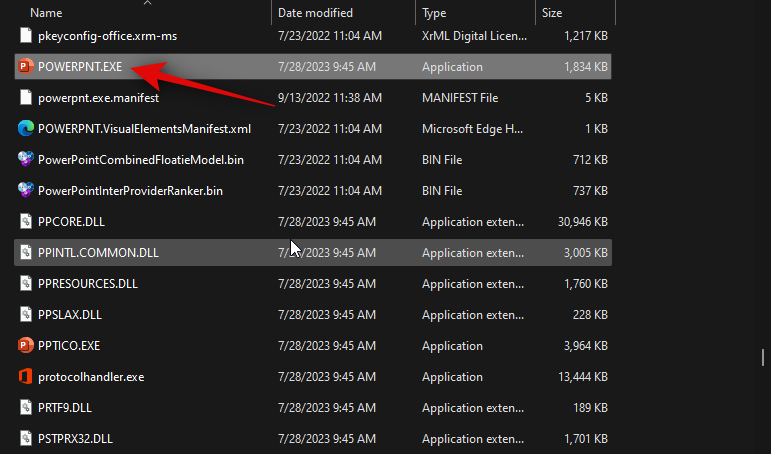Click the vertical scrollbar thumb
The height and width of the screenshot is (454, 771).
[x=763, y=358]
